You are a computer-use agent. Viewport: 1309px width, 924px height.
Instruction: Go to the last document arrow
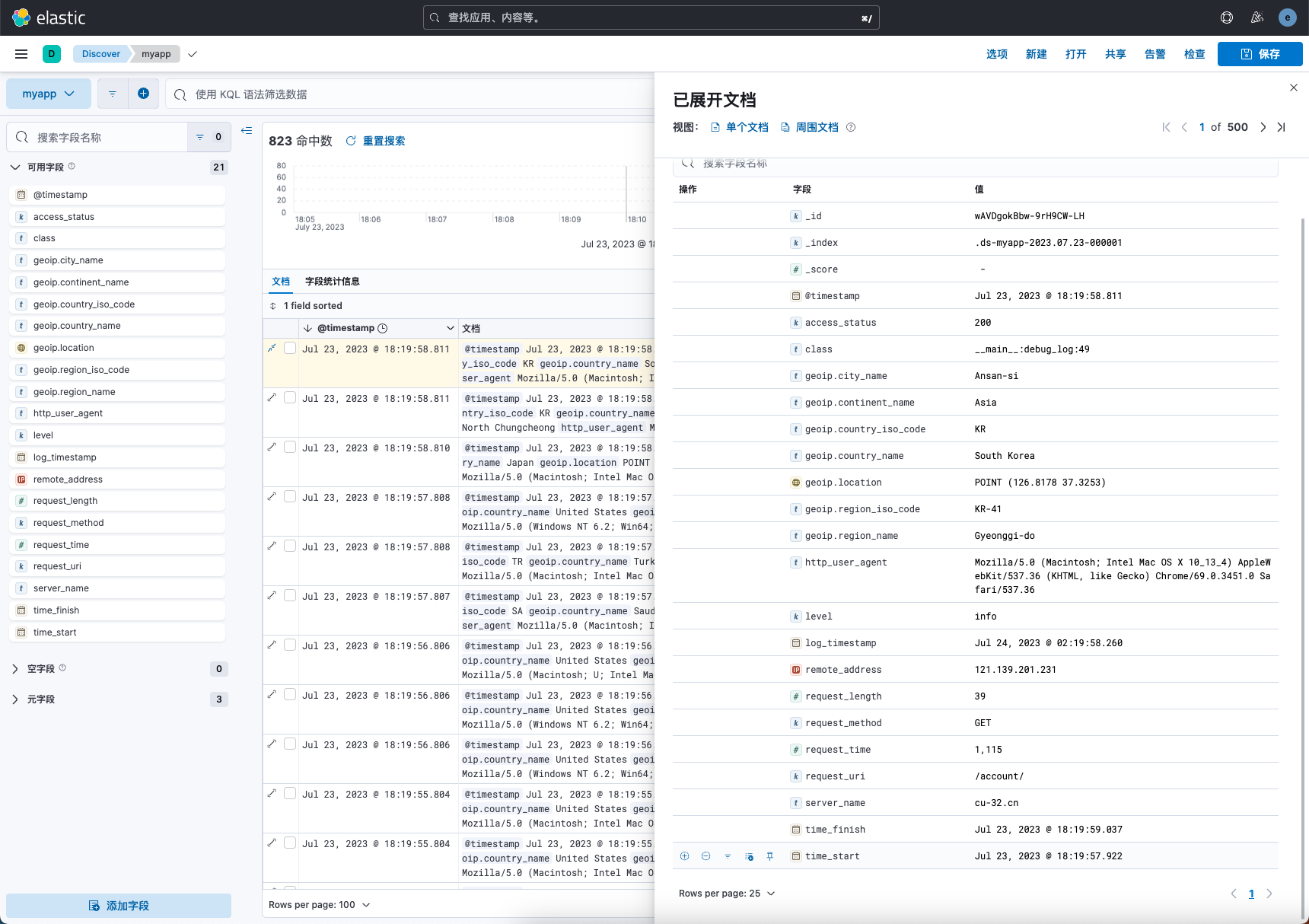point(1282,127)
